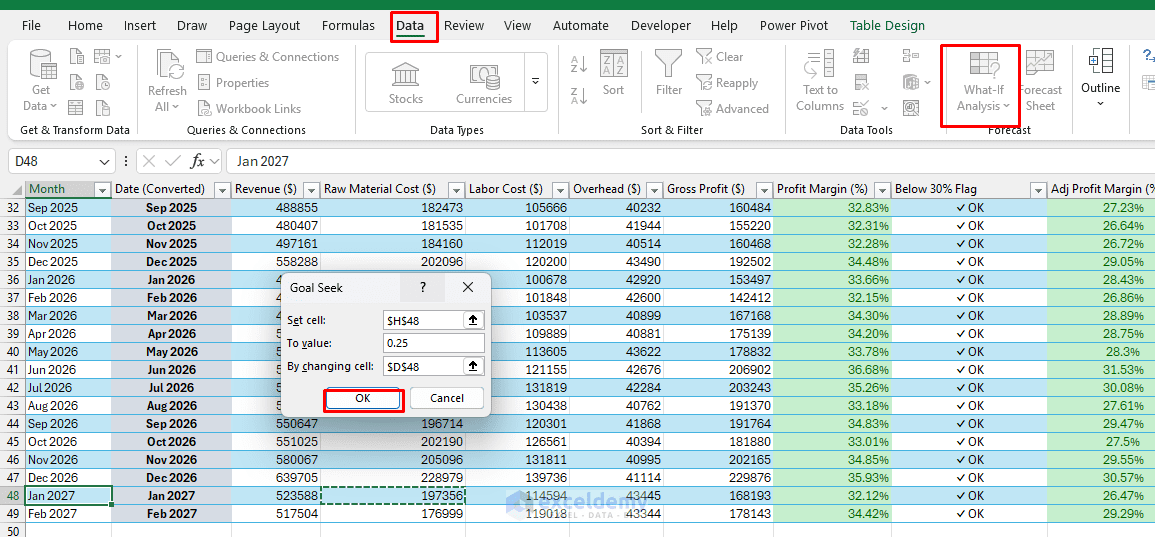Image resolution: width=1155 pixels, height=537 pixels.
Task: Open Workbook Links
Action: click(x=249, y=108)
